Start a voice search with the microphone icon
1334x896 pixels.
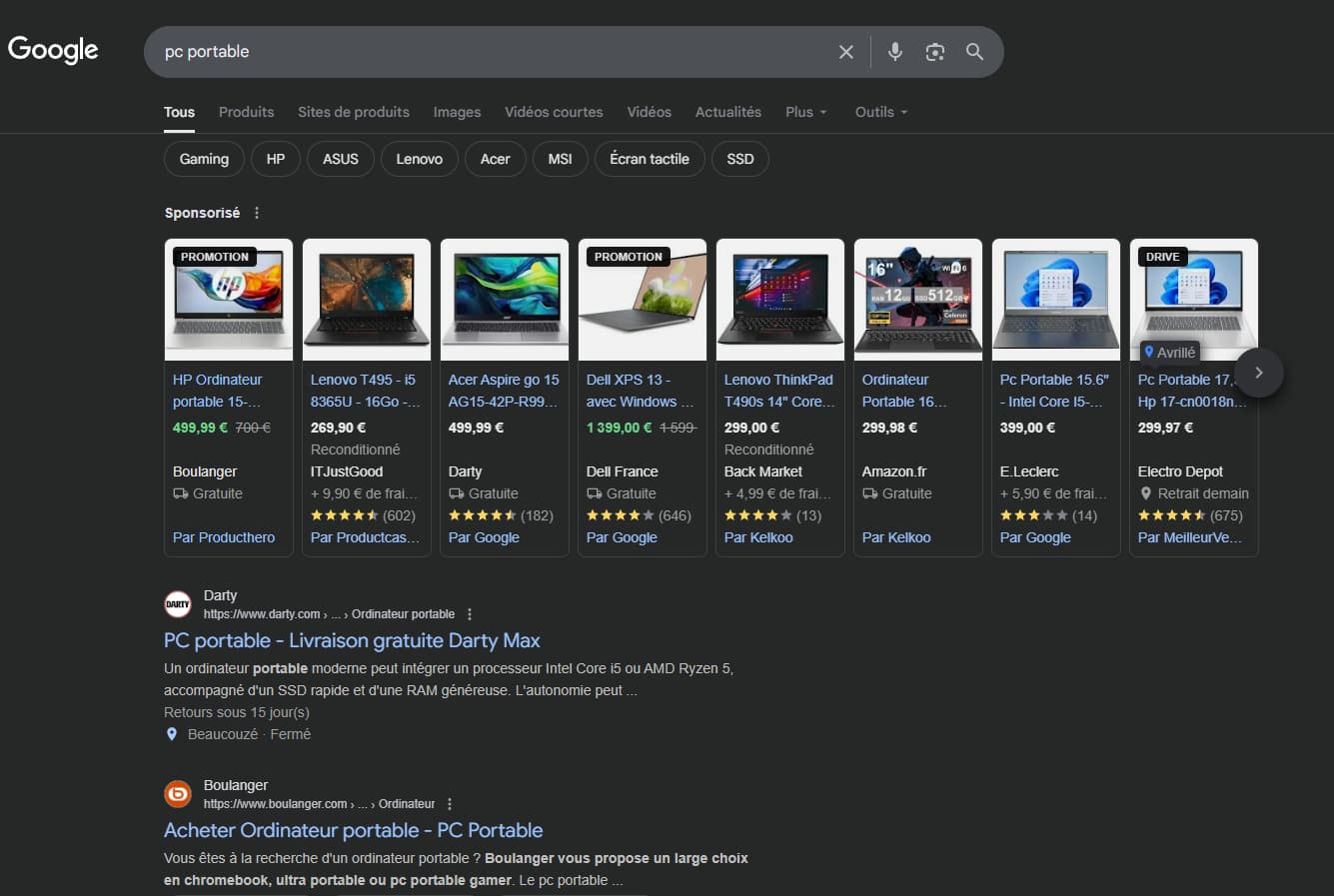894,51
